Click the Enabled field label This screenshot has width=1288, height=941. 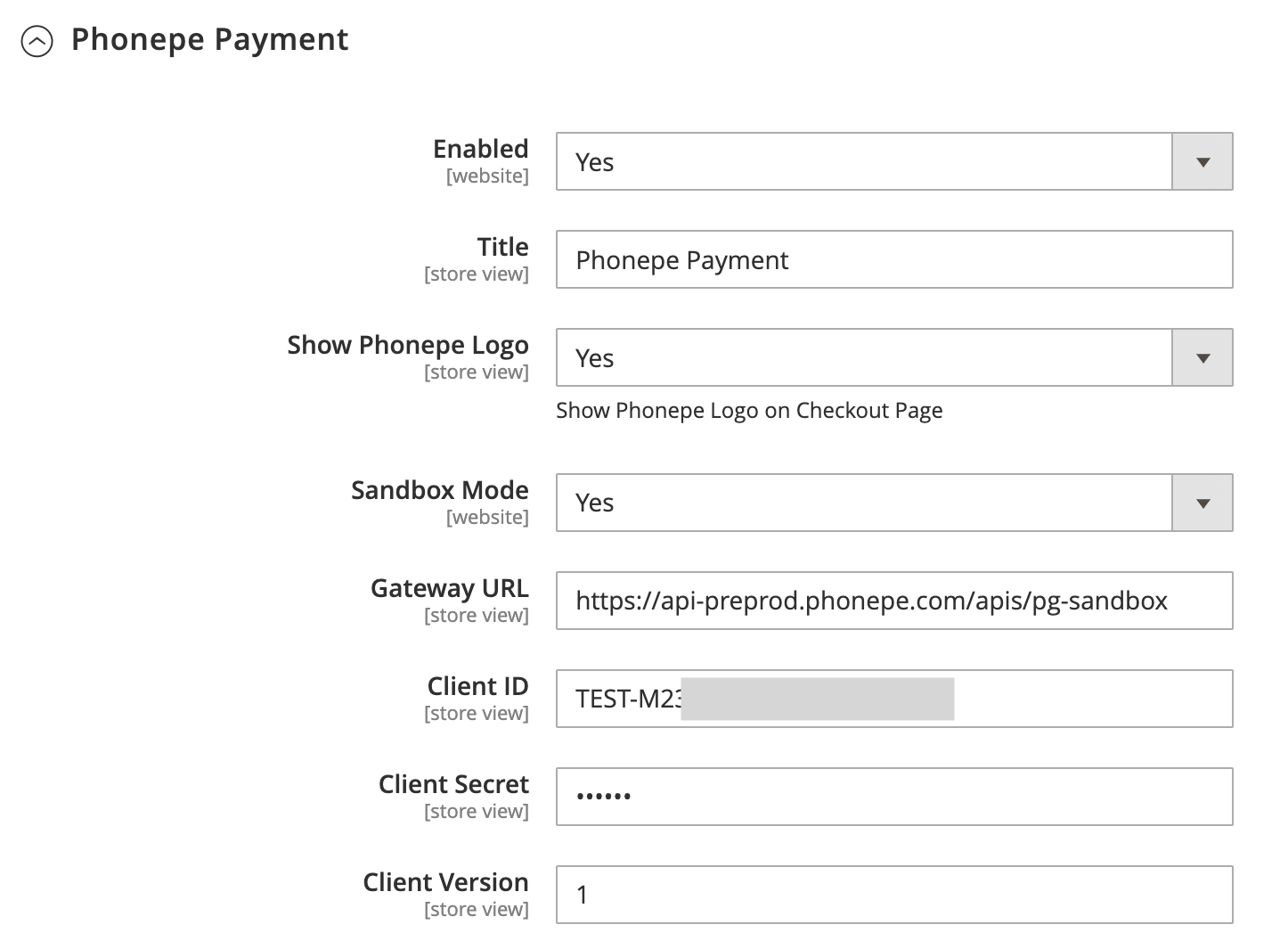pyautogui.click(x=481, y=149)
